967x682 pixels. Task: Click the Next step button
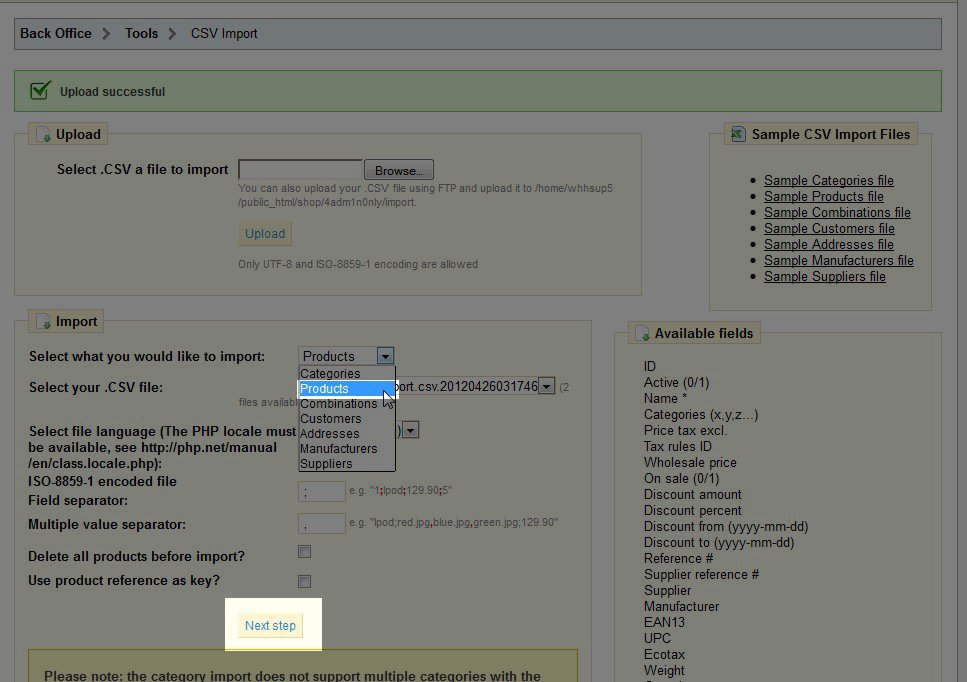(x=270, y=626)
